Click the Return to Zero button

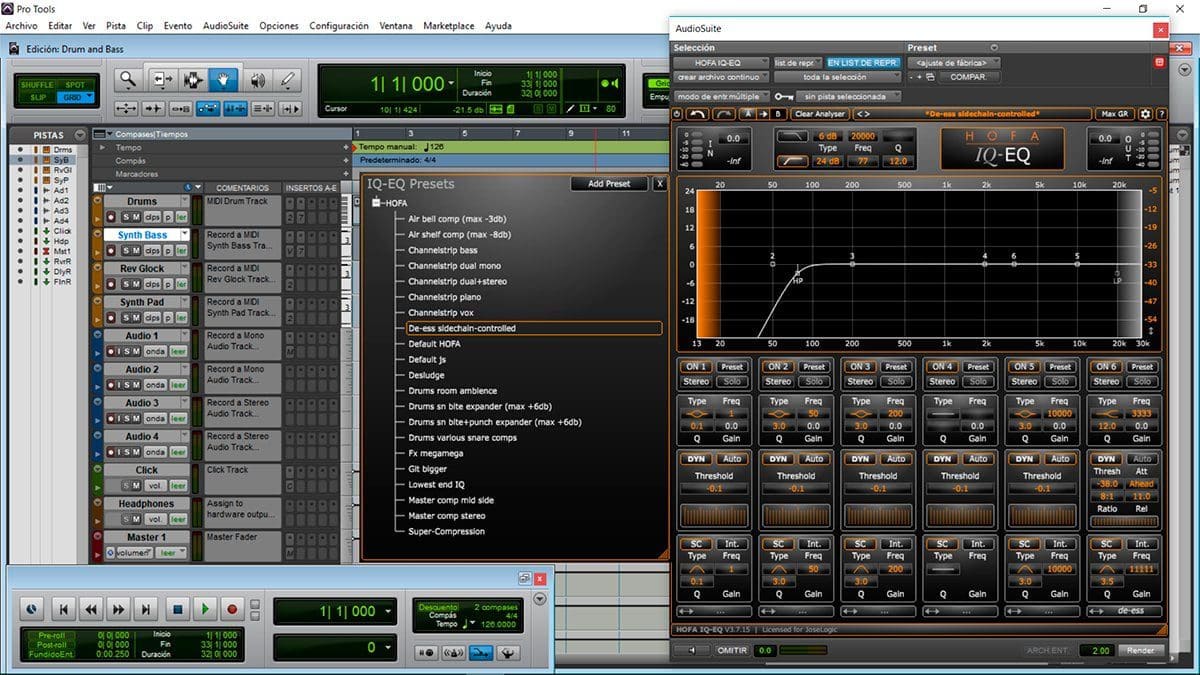[x=63, y=608]
